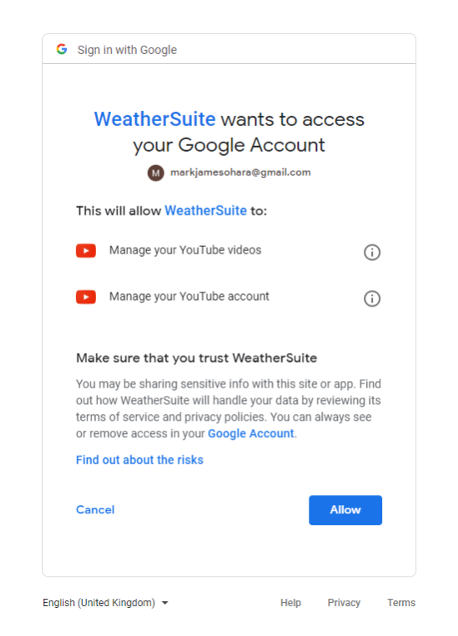Click the YouTube icon beside Manage account
This screenshot has width=458, height=636.
coord(86,297)
